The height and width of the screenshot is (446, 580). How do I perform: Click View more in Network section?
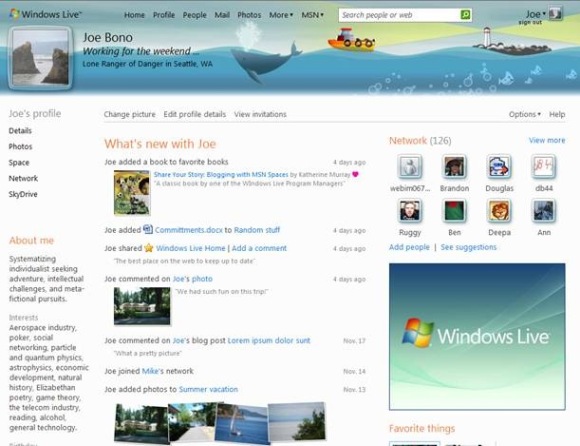(x=547, y=140)
